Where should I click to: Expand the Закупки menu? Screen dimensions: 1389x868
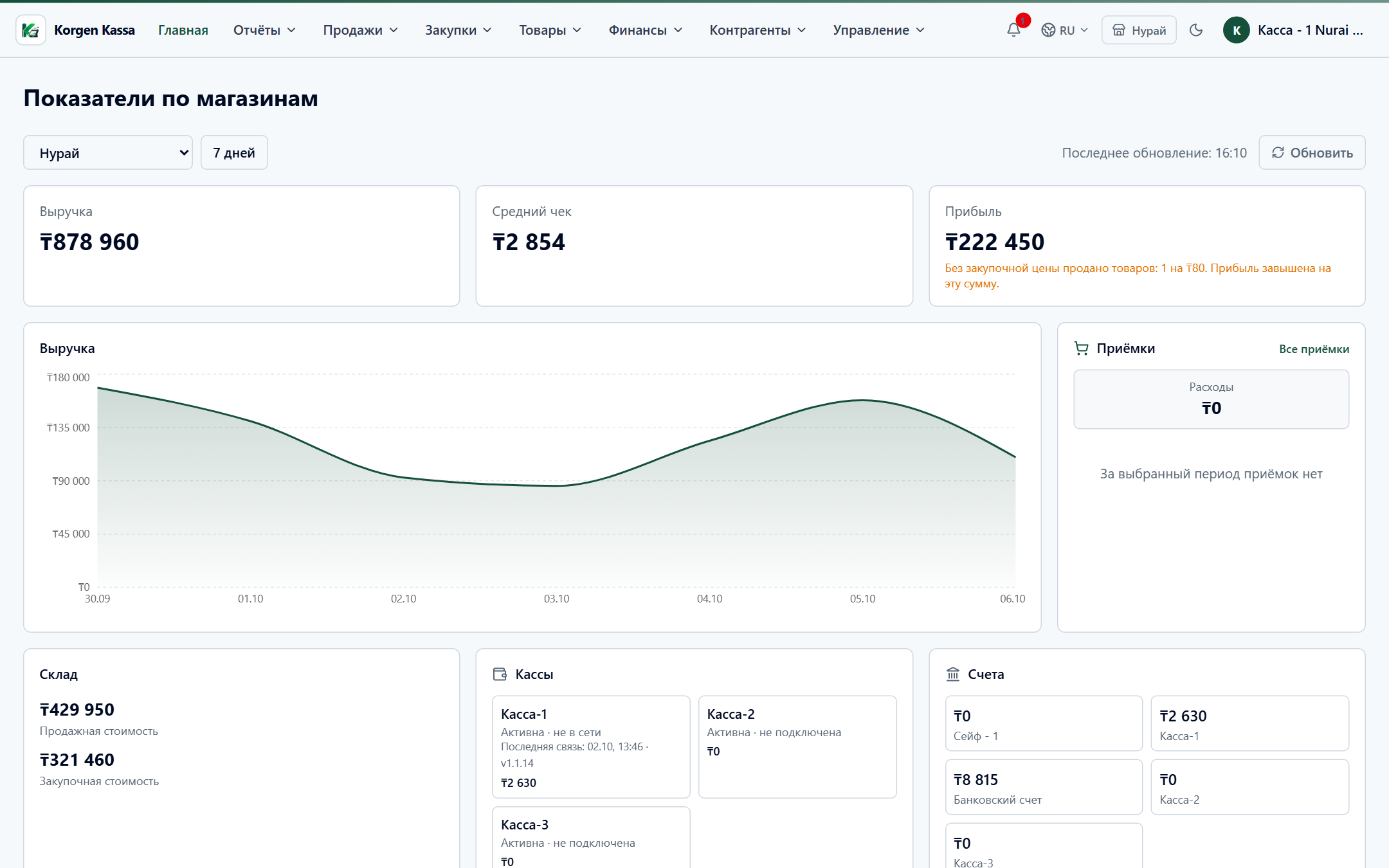(458, 30)
